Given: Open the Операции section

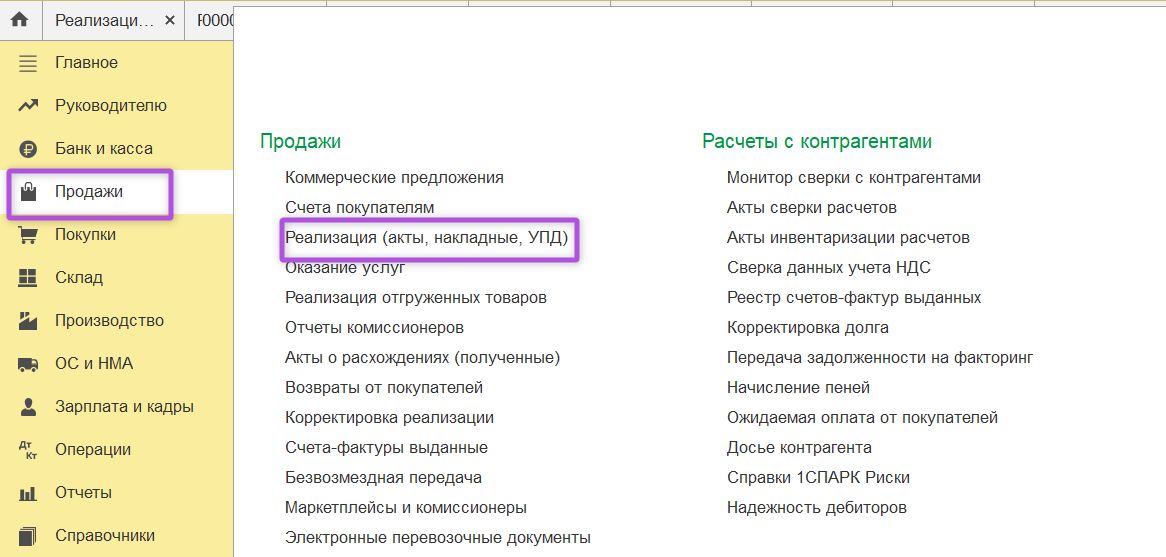Looking at the screenshot, I should (93, 450).
